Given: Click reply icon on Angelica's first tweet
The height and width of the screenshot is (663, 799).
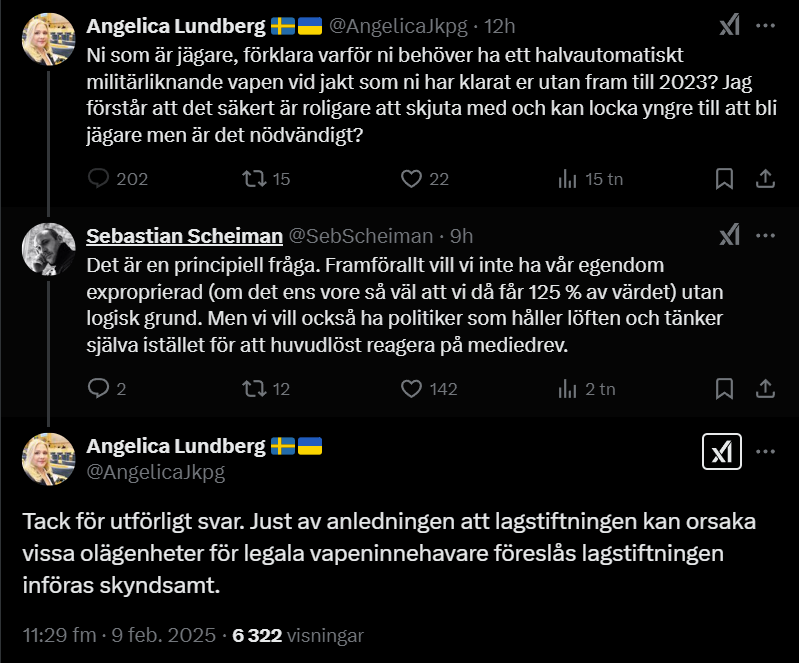Looking at the screenshot, I should click(x=98, y=179).
